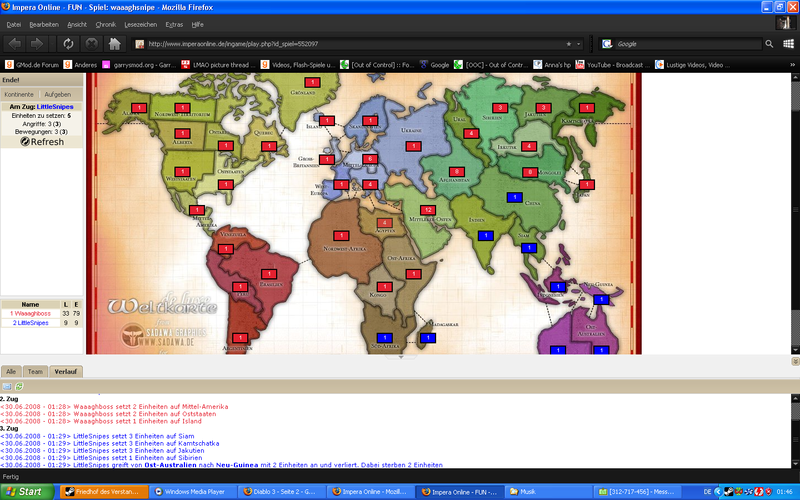Screen dimensions: 800x500
Task: Open GMod.de Forum bookmark
Action: [x=32, y=65]
